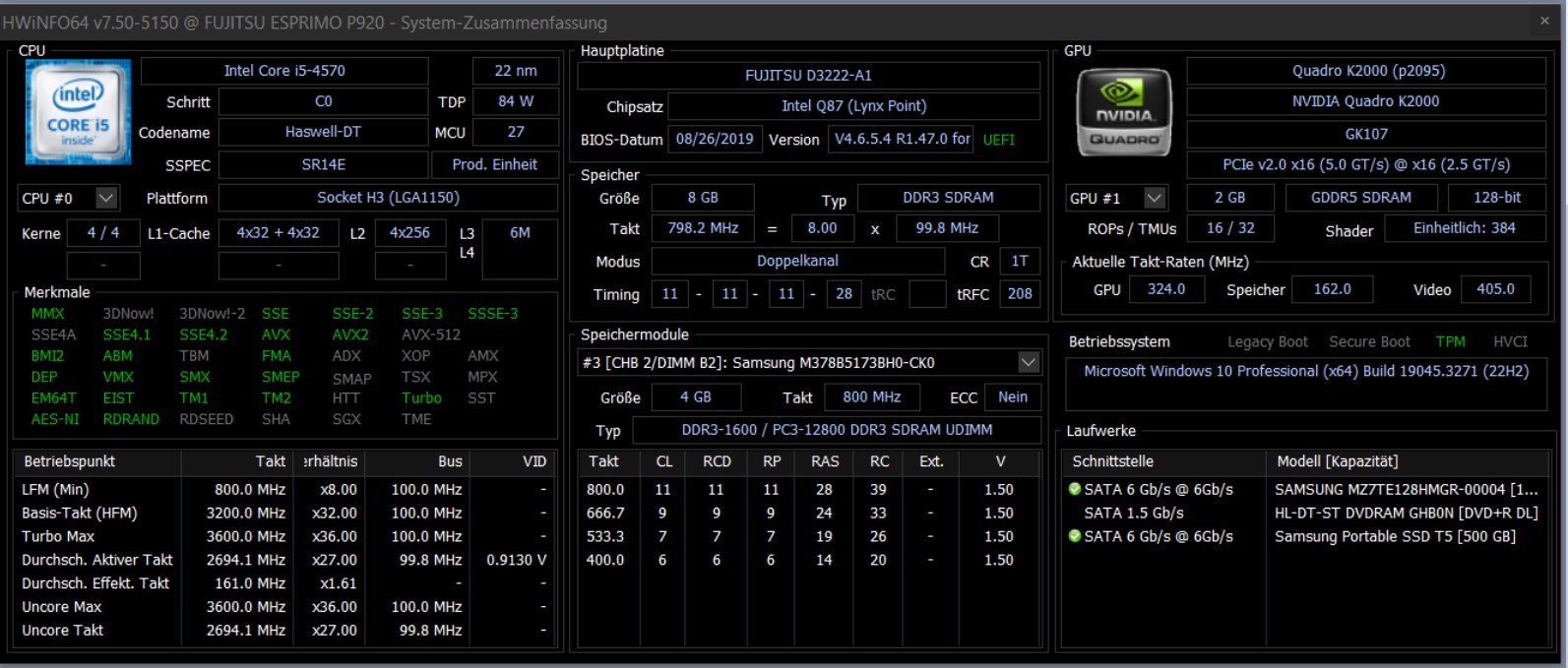The width and height of the screenshot is (1568, 668).
Task: Click the ROPs / TMUs value 16 / 32
Action: (x=1230, y=228)
